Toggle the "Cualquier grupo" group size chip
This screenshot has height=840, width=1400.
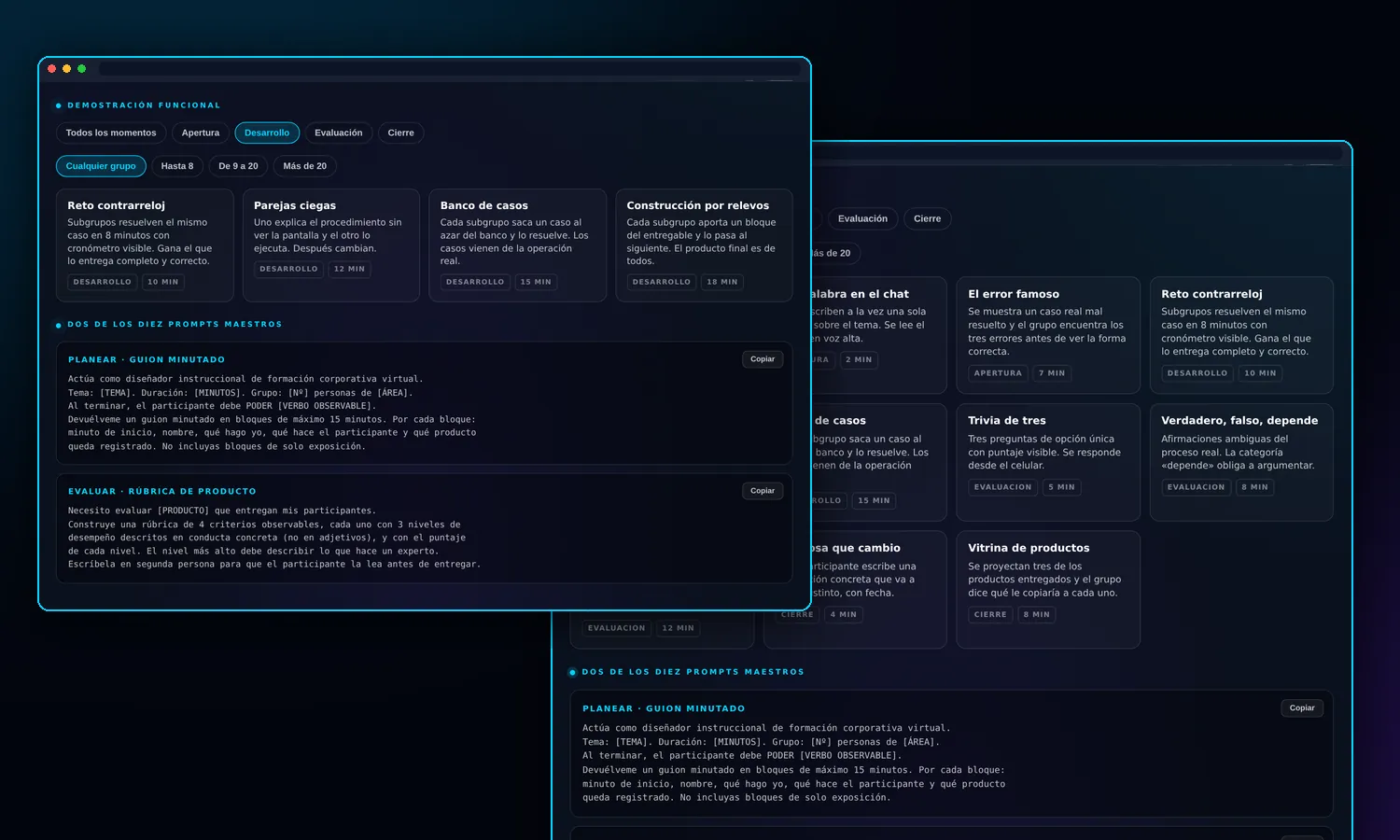(101, 166)
